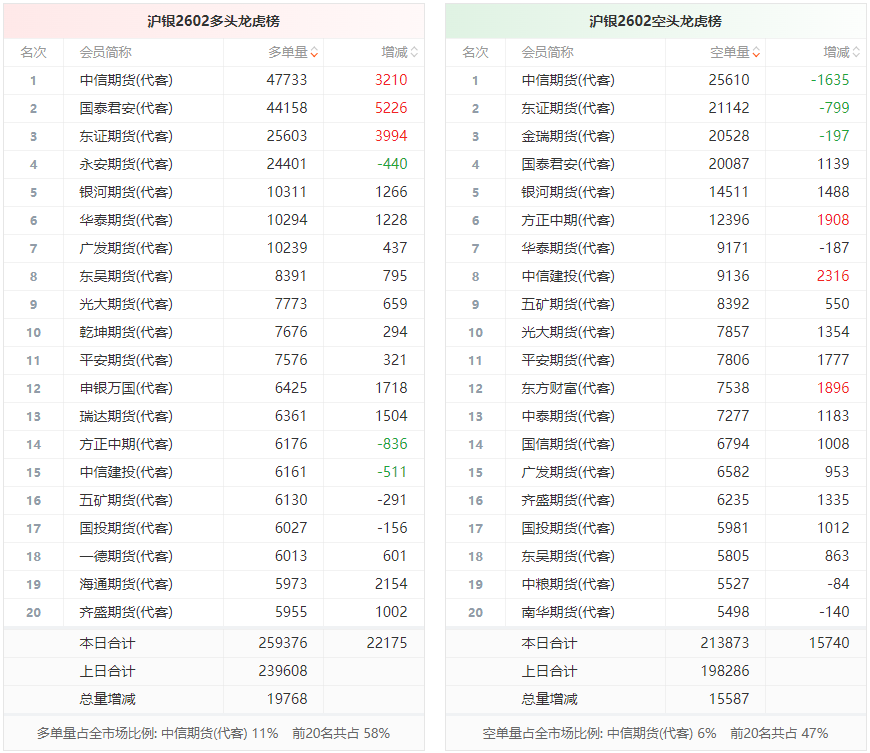Select 中信建投(代客) in long table
870x753 pixels.
coord(126,472)
